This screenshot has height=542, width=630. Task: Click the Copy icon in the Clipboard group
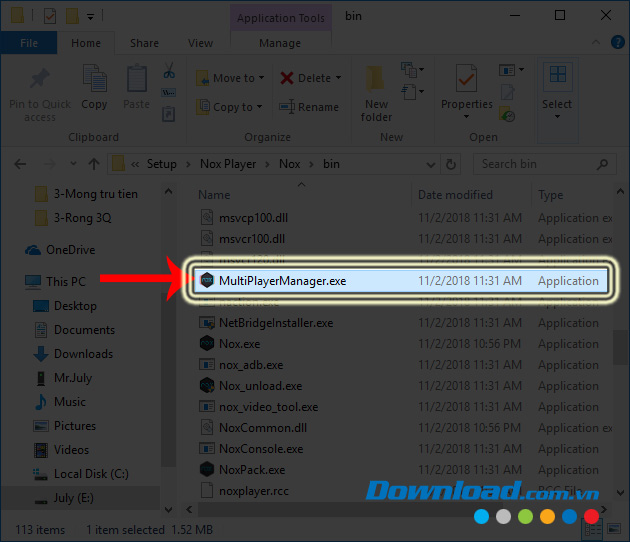[x=94, y=78]
